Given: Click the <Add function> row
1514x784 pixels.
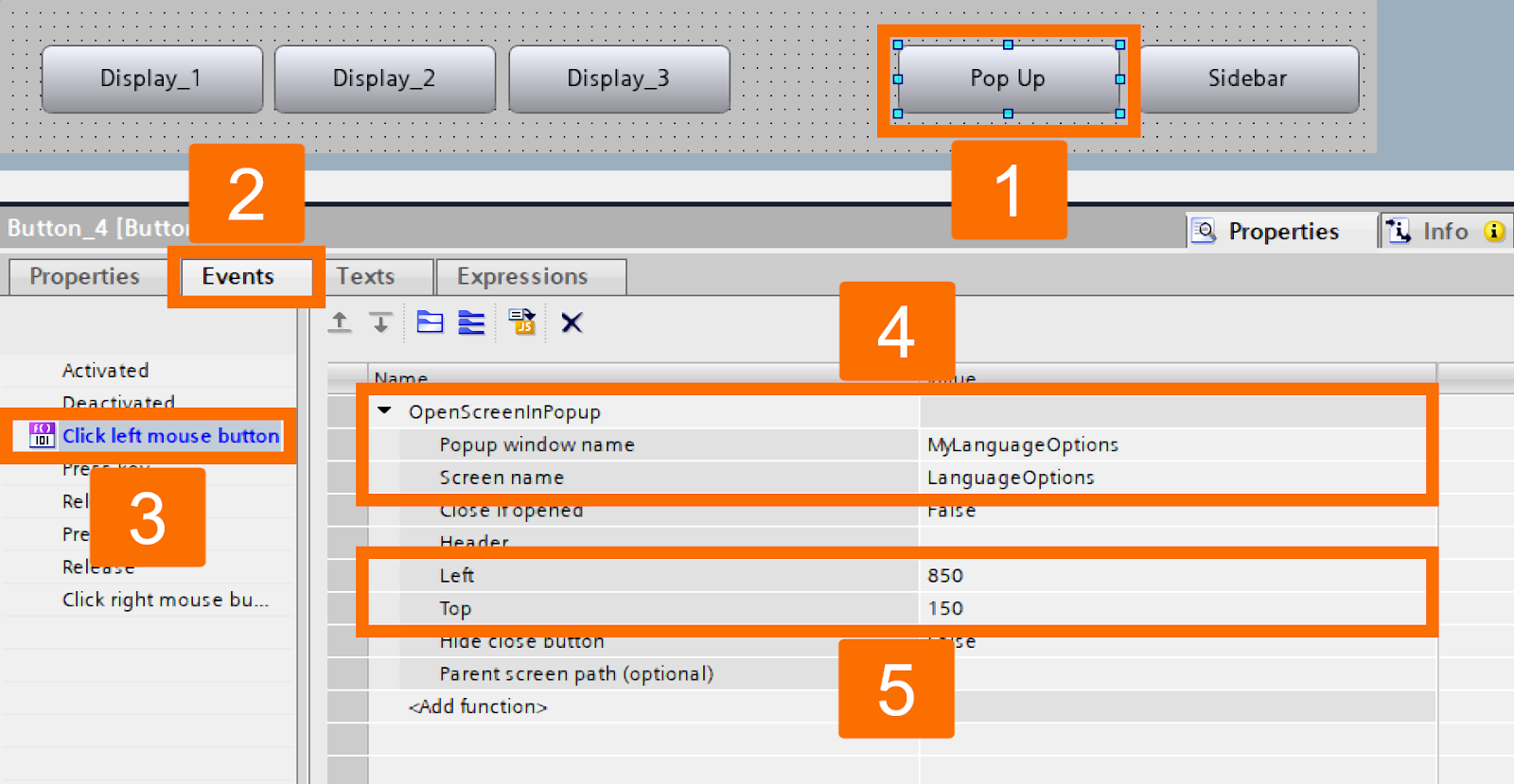Looking at the screenshot, I should 478,706.
